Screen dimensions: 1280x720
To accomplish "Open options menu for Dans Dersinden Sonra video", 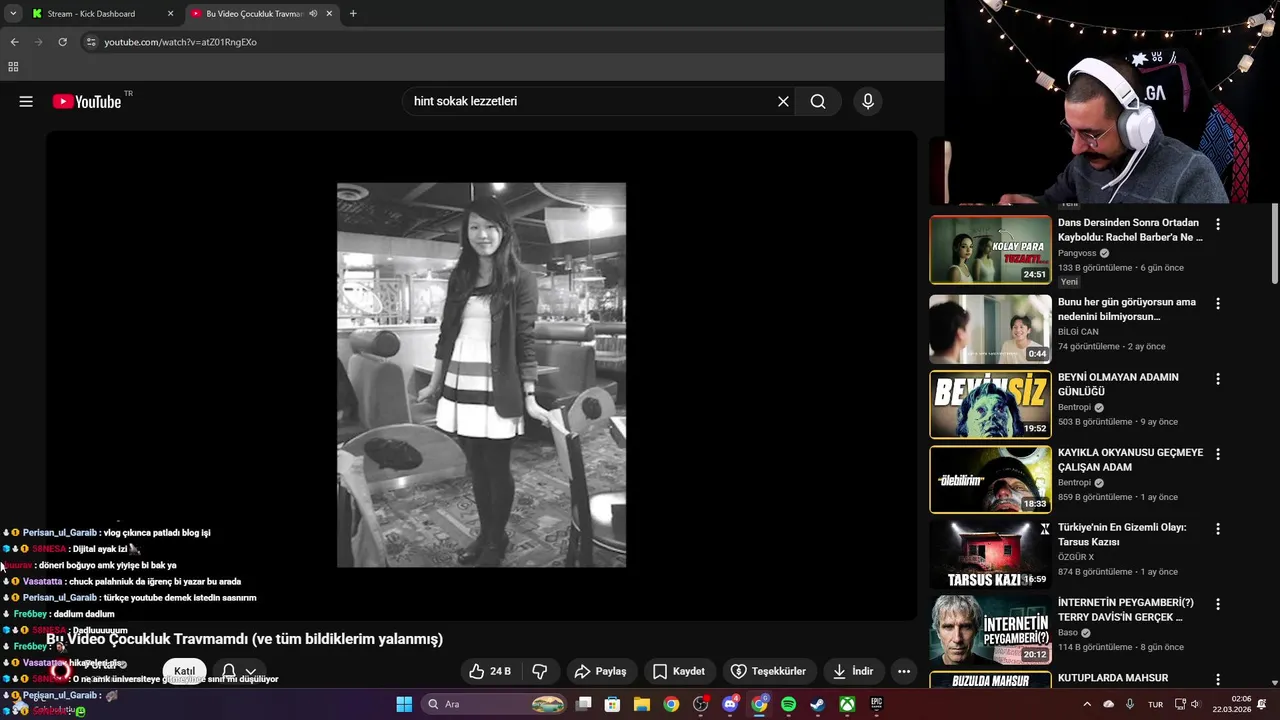I will point(1217,224).
